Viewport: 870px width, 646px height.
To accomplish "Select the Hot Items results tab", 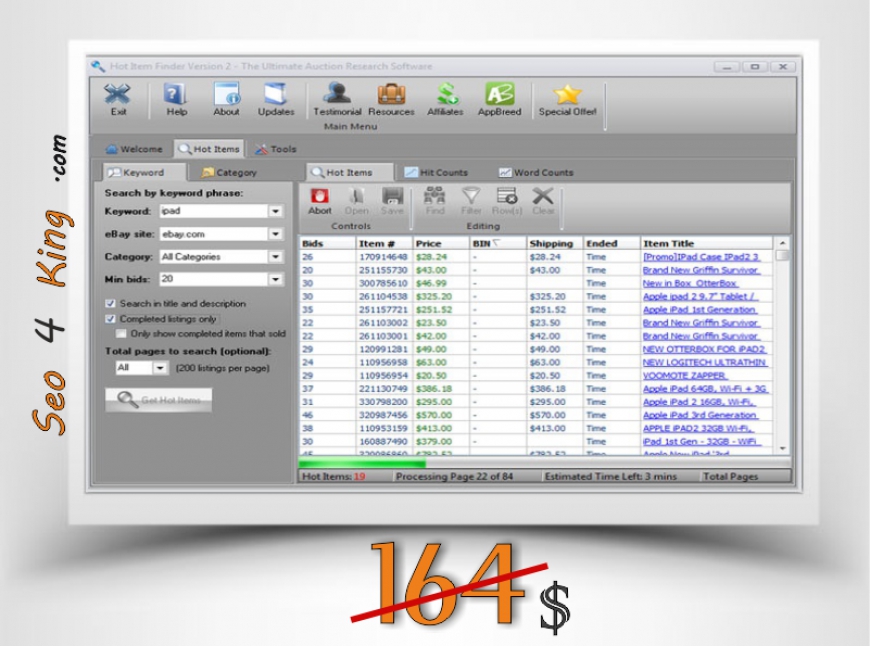I will point(350,173).
